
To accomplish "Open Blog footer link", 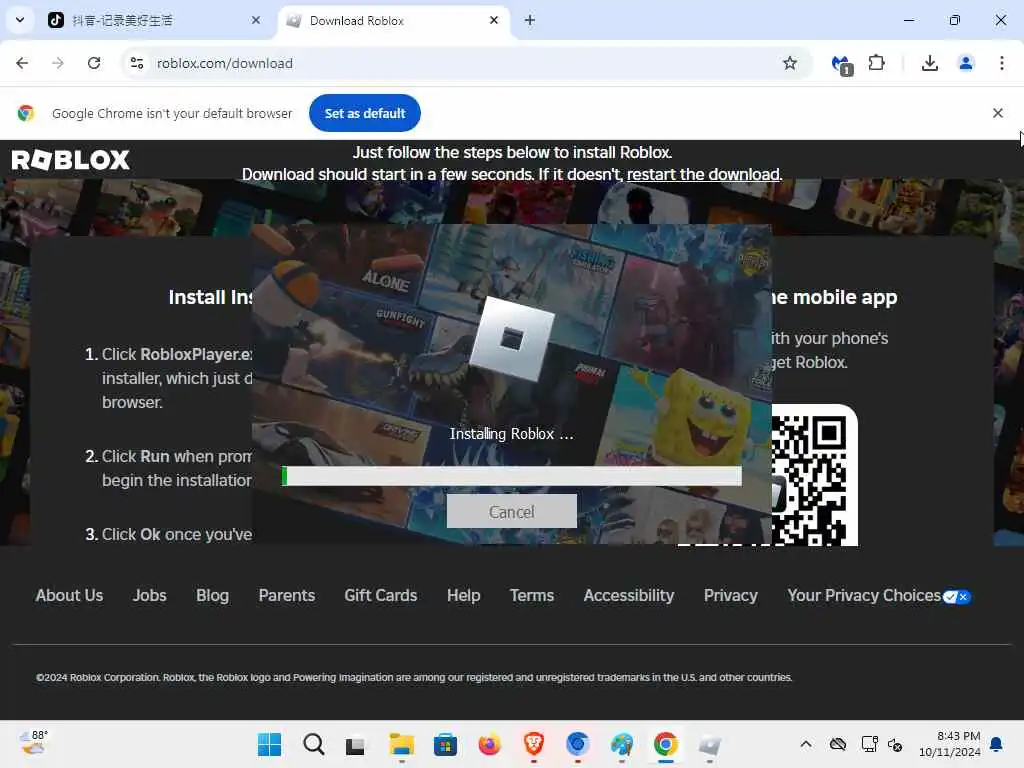I will (213, 596).
